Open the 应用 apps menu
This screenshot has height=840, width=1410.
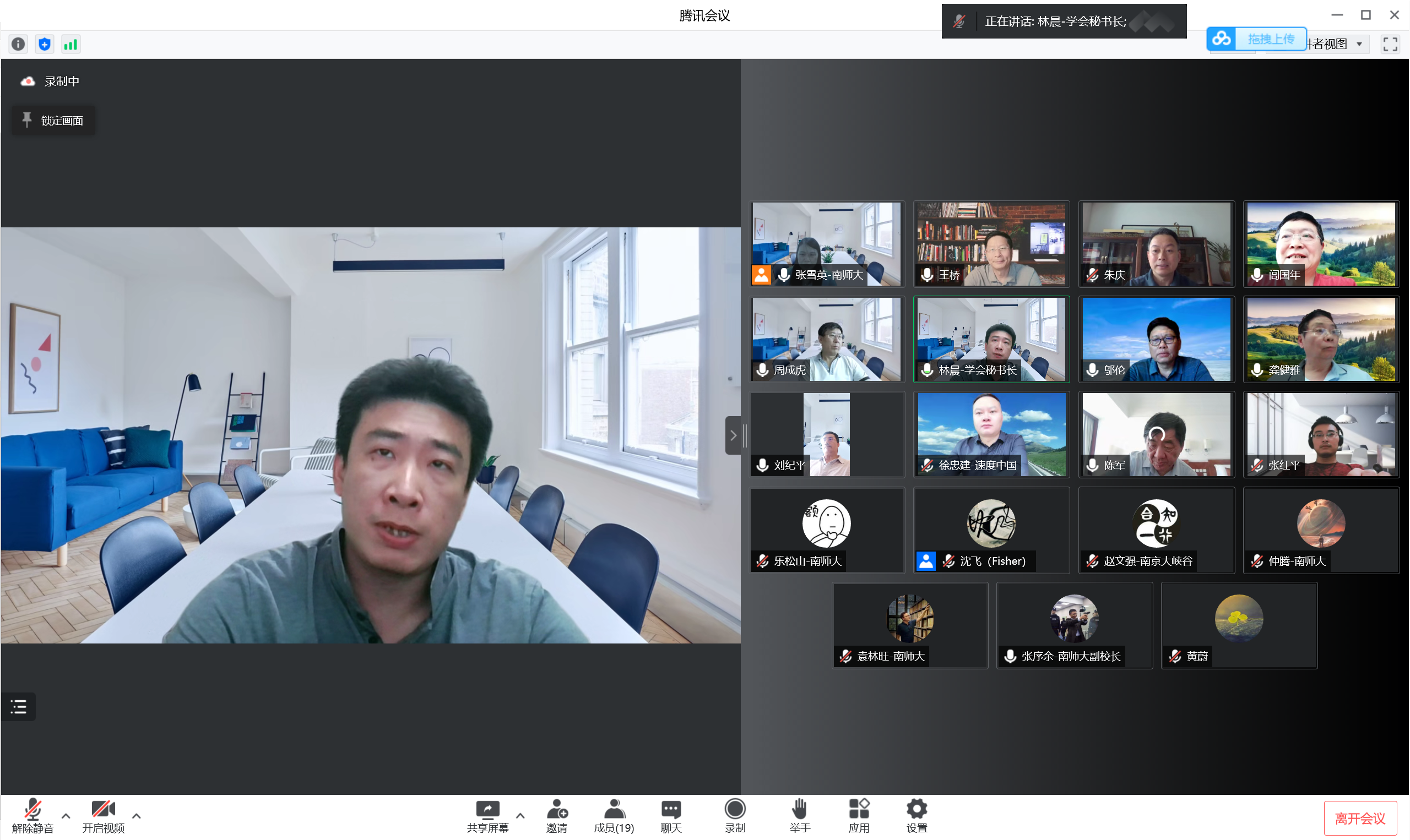859,816
